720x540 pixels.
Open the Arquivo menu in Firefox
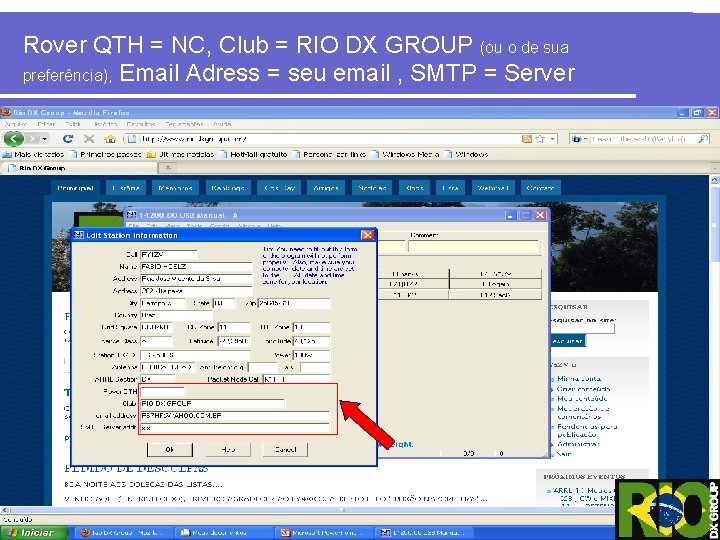(15, 124)
